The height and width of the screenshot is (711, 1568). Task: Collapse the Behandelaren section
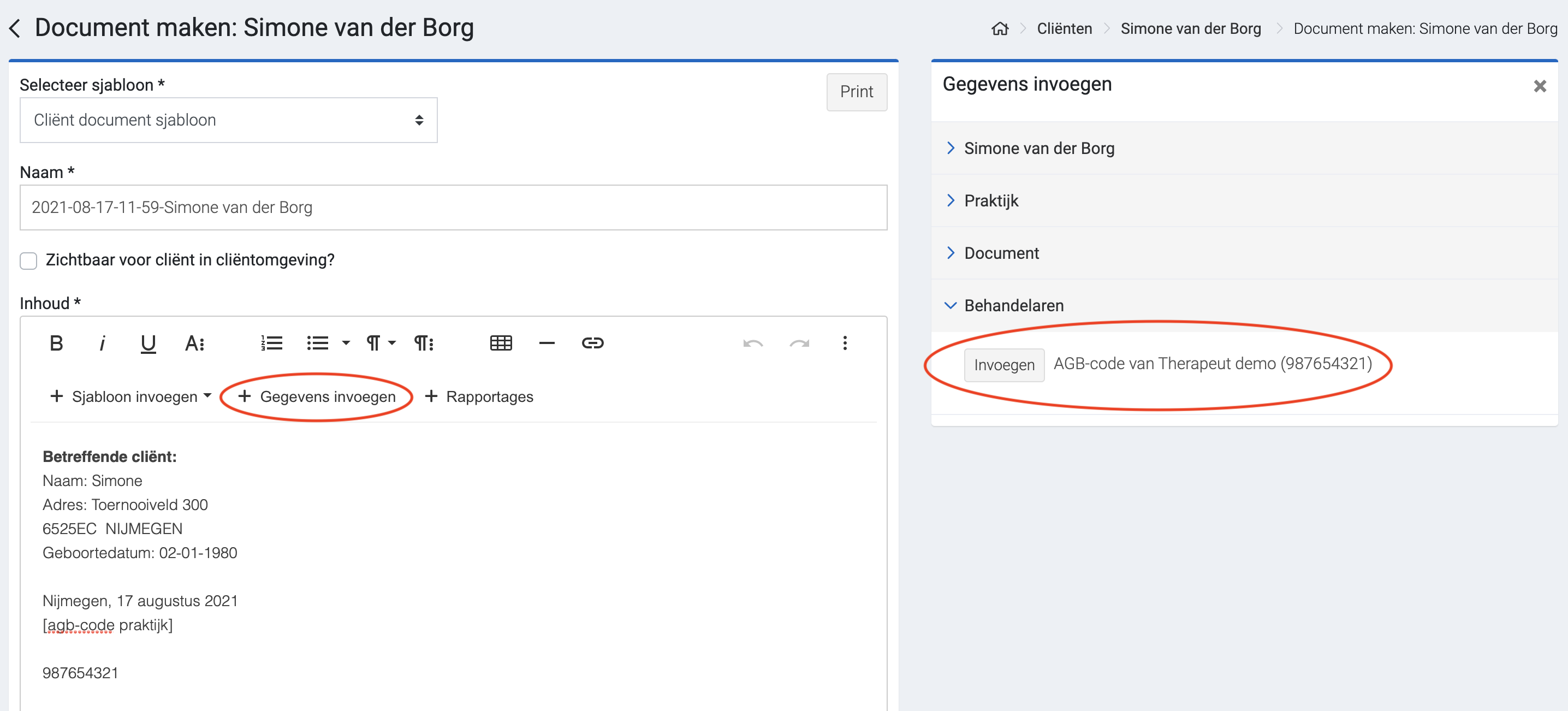pyautogui.click(x=1013, y=305)
